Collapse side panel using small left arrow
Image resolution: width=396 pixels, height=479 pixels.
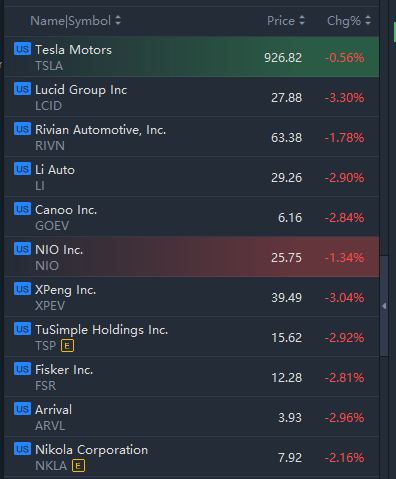coord(384,306)
